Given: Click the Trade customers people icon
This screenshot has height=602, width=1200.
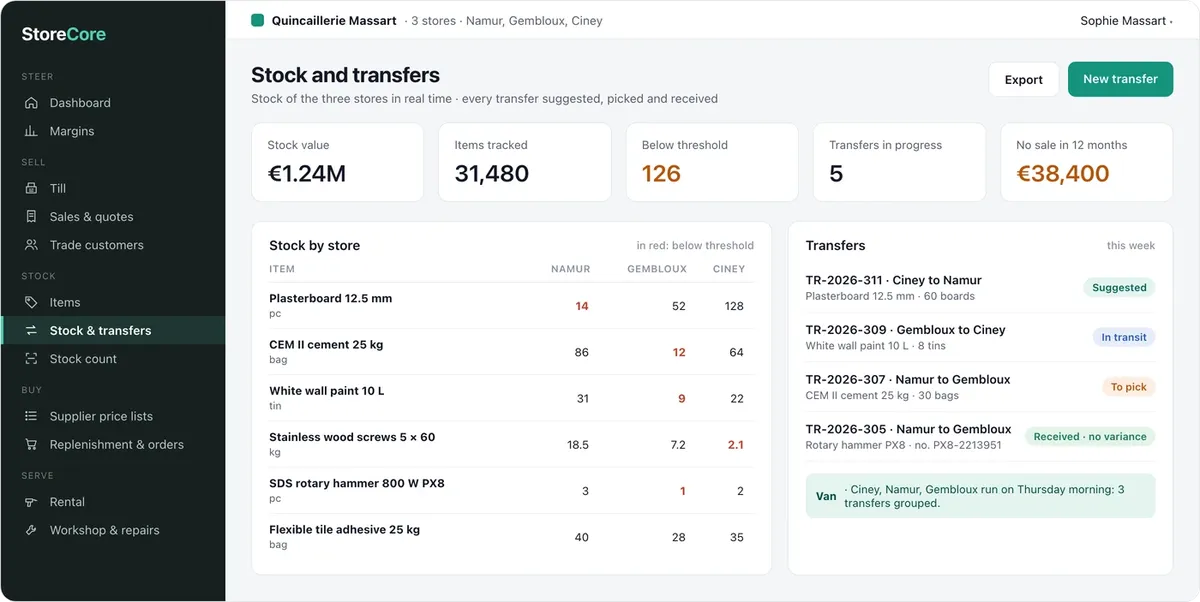Looking at the screenshot, I should click(31, 245).
